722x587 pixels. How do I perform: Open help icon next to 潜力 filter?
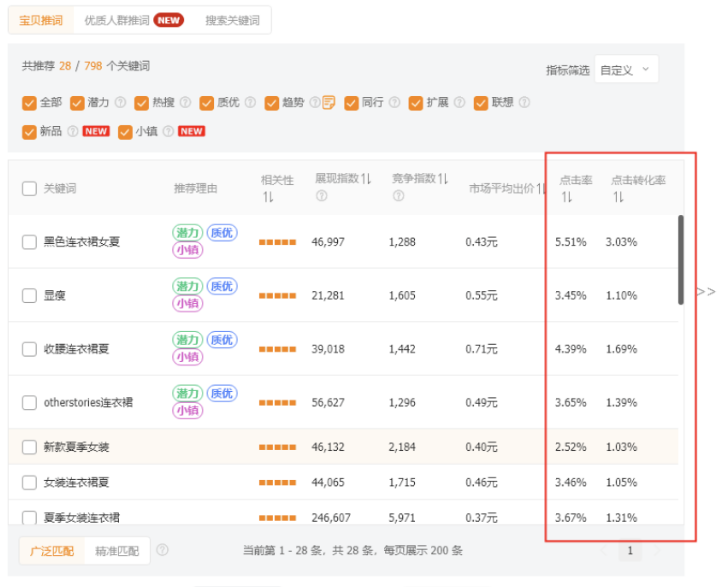click(x=120, y=102)
